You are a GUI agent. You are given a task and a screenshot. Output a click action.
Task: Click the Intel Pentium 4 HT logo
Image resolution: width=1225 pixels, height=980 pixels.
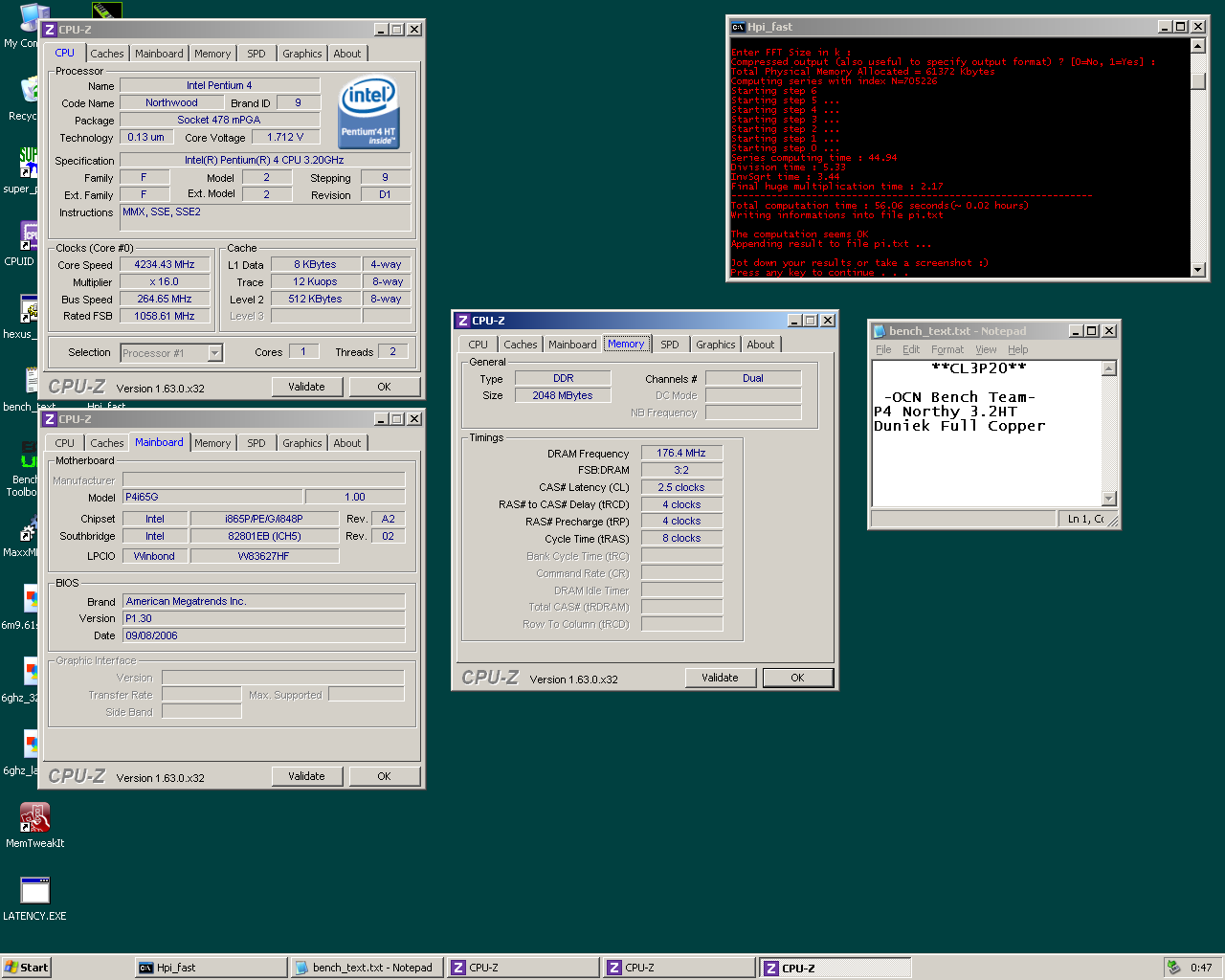click(x=369, y=112)
